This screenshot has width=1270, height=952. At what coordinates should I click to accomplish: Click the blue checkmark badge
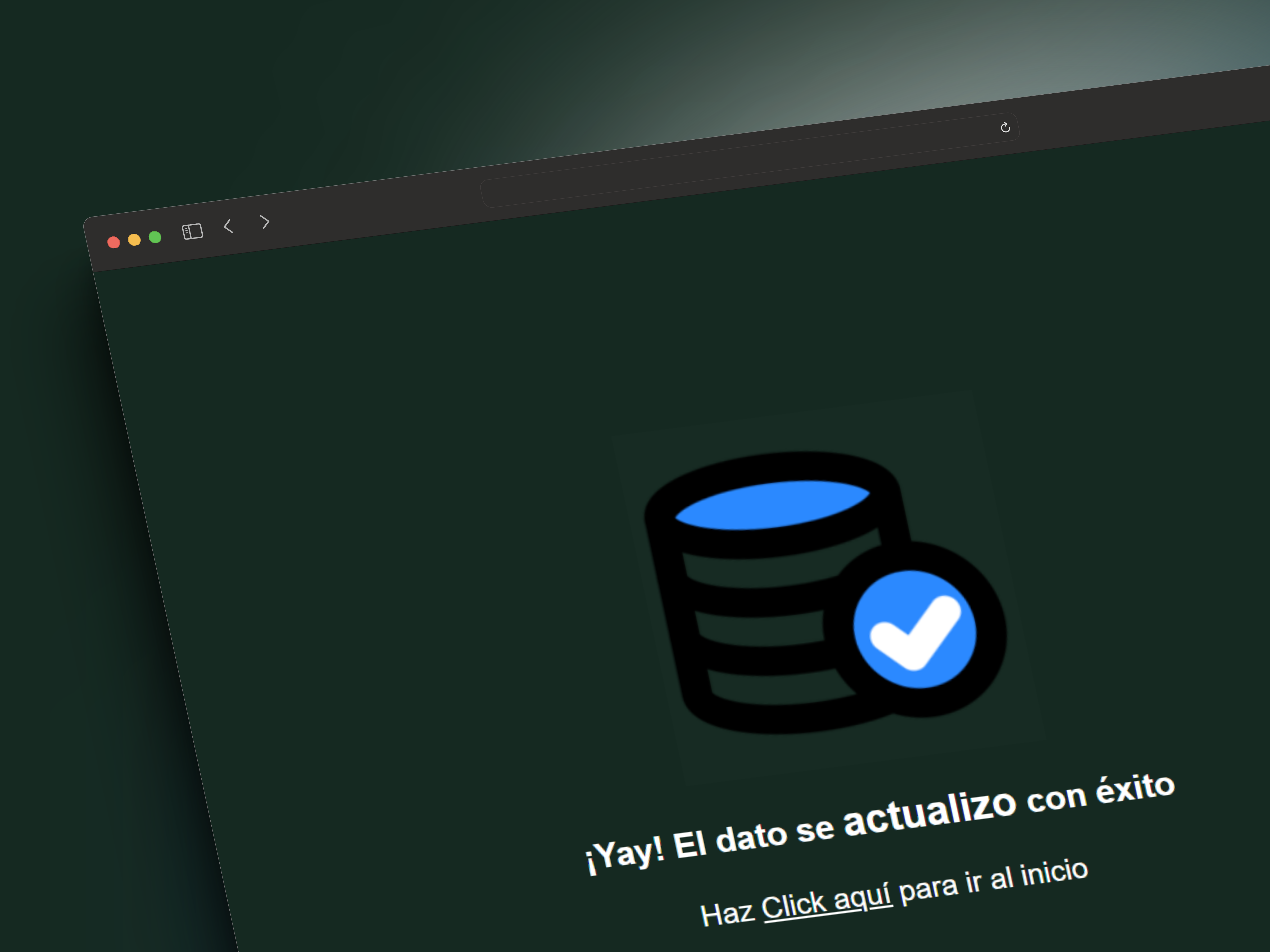[x=915, y=629]
